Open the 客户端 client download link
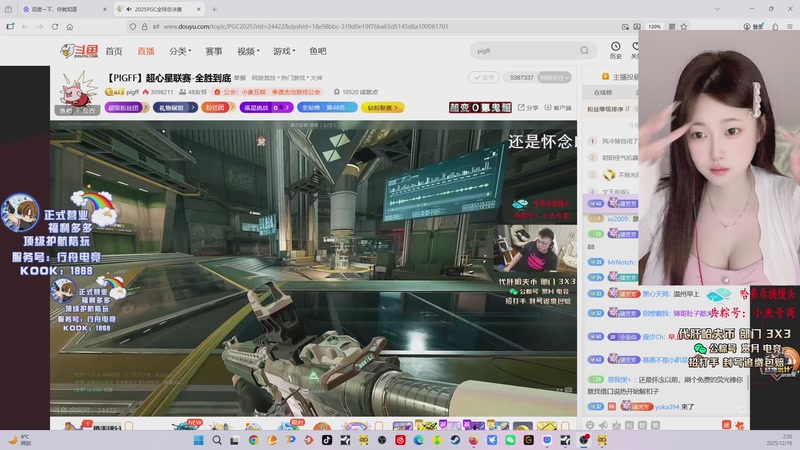This screenshot has height=450, width=800. coord(558,108)
